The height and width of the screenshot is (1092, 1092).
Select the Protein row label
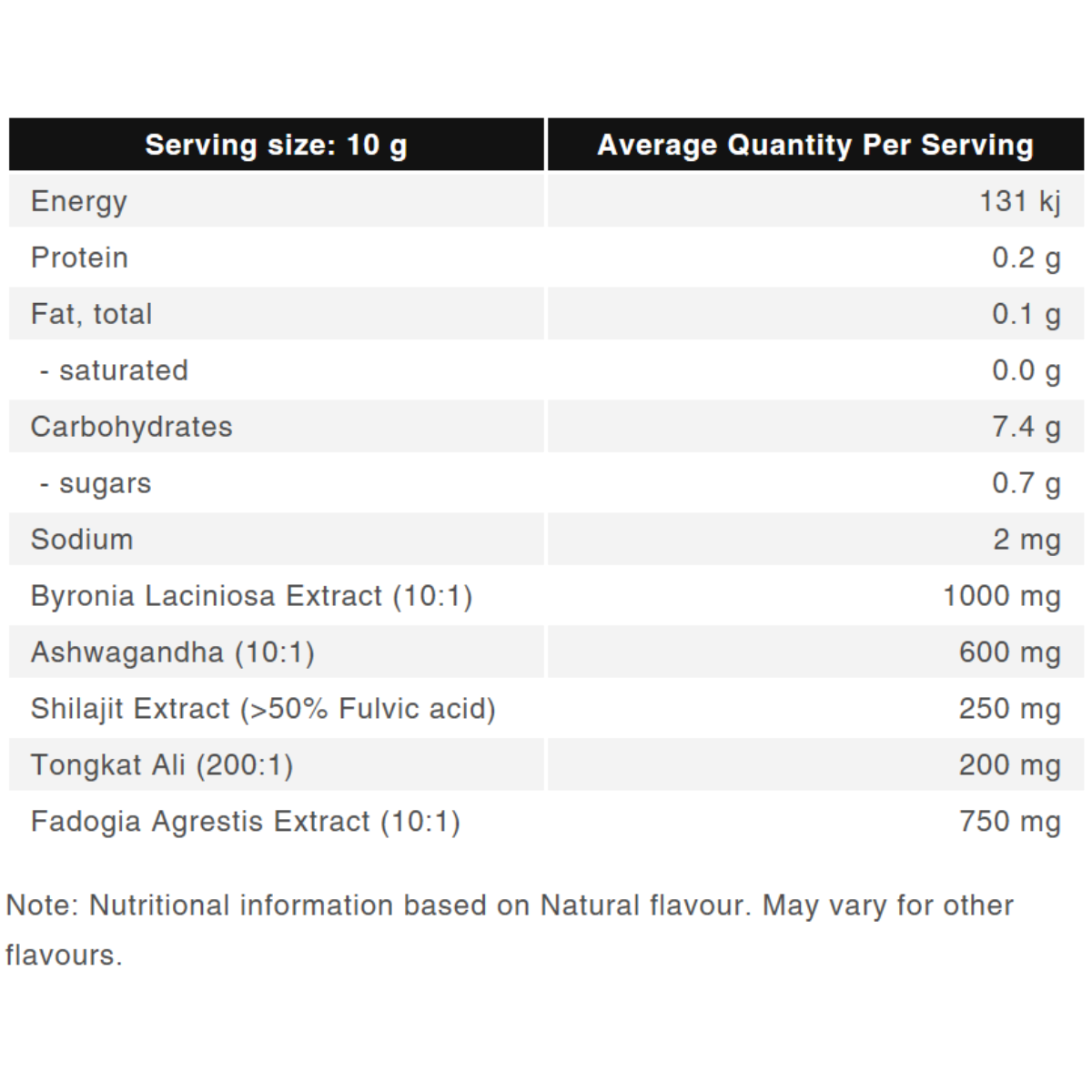pos(79,258)
